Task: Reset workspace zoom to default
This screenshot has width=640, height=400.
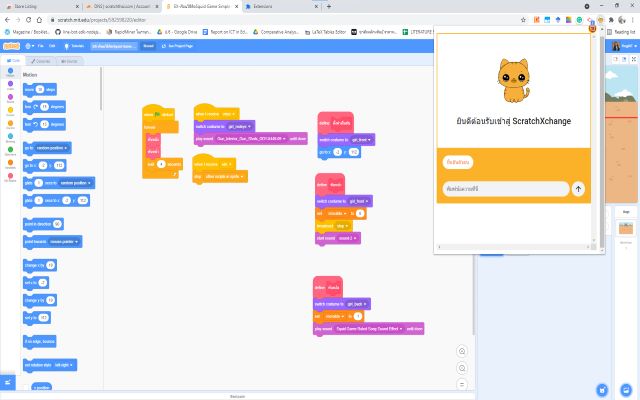Action: [462, 384]
